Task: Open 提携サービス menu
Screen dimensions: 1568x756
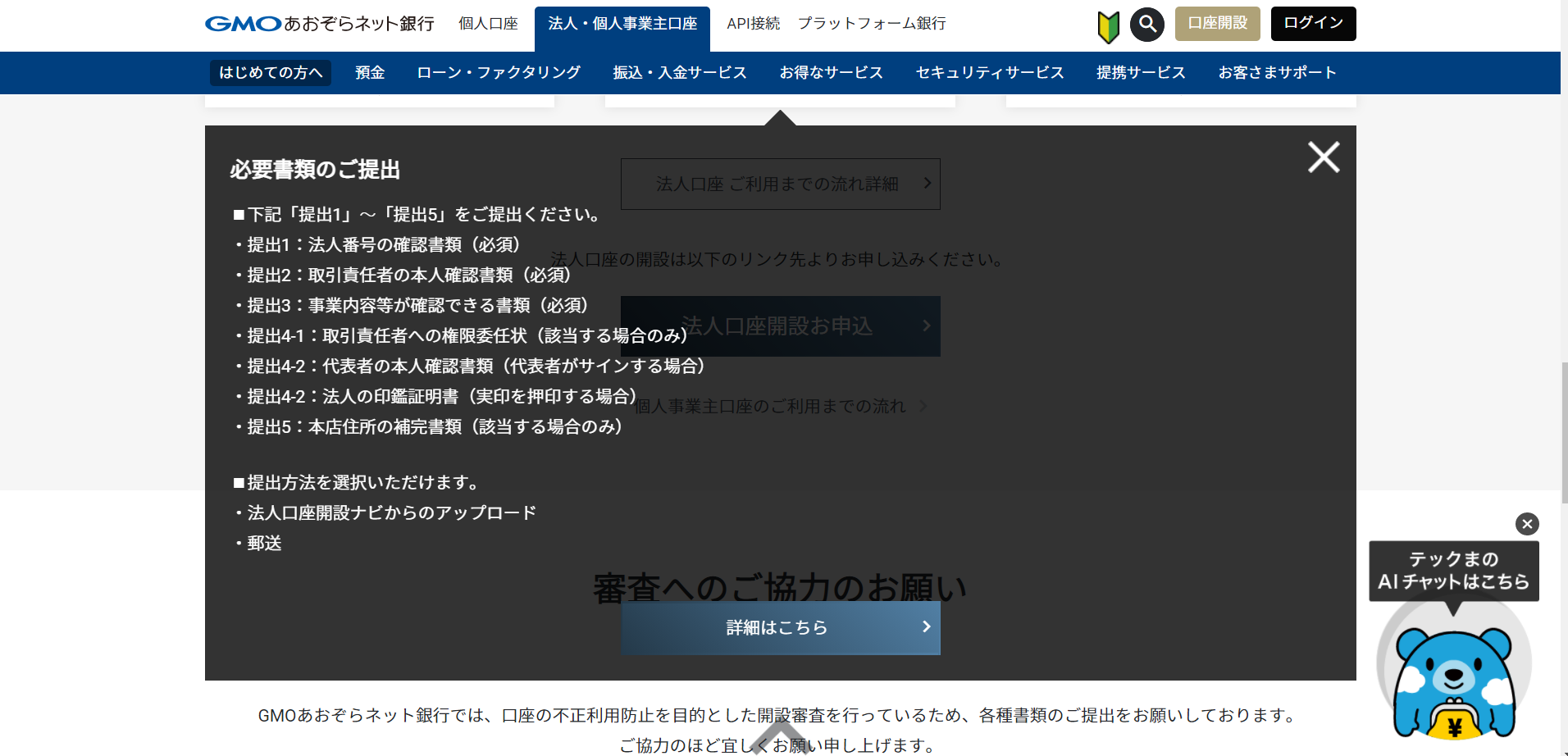Action: tap(1142, 73)
